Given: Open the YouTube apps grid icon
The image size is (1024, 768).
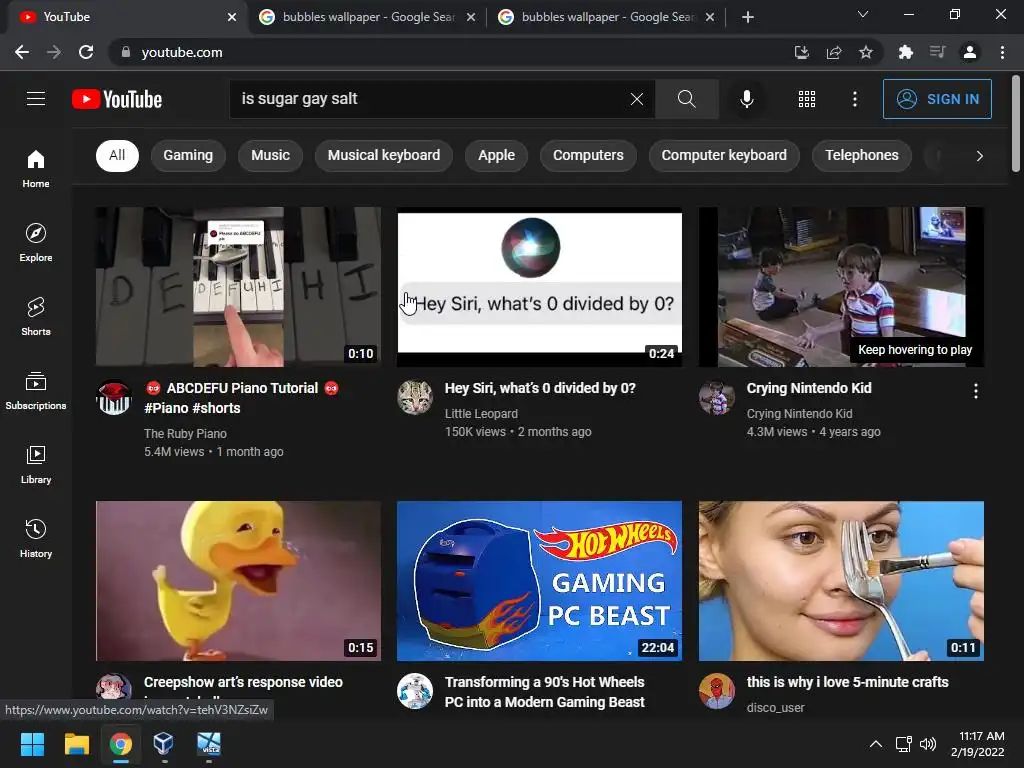Looking at the screenshot, I should (x=807, y=99).
